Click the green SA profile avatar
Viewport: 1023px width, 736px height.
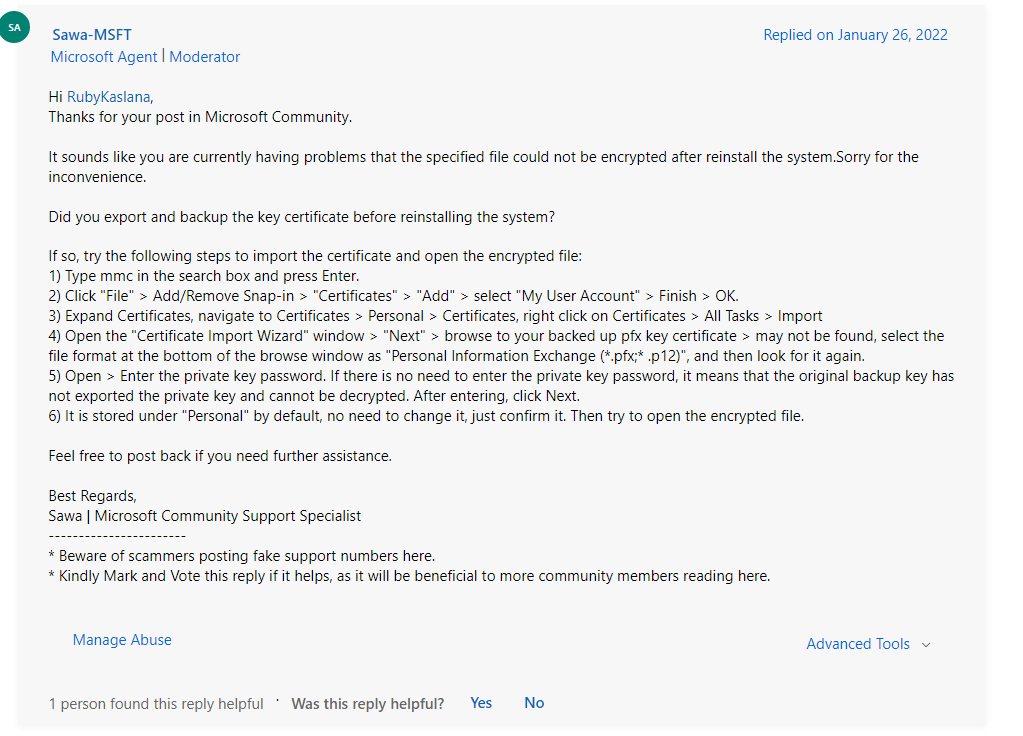pos(15,28)
